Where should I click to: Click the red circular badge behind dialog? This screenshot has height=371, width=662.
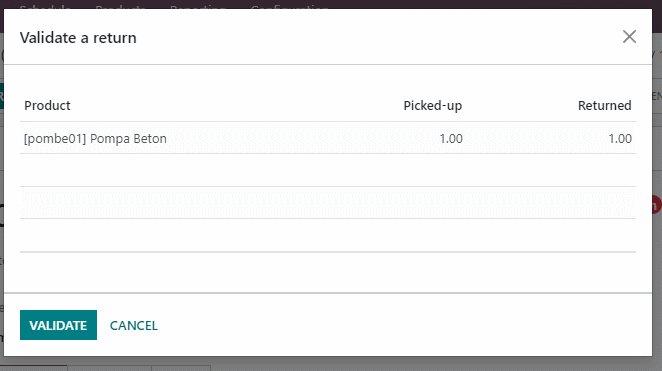[657, 205]
